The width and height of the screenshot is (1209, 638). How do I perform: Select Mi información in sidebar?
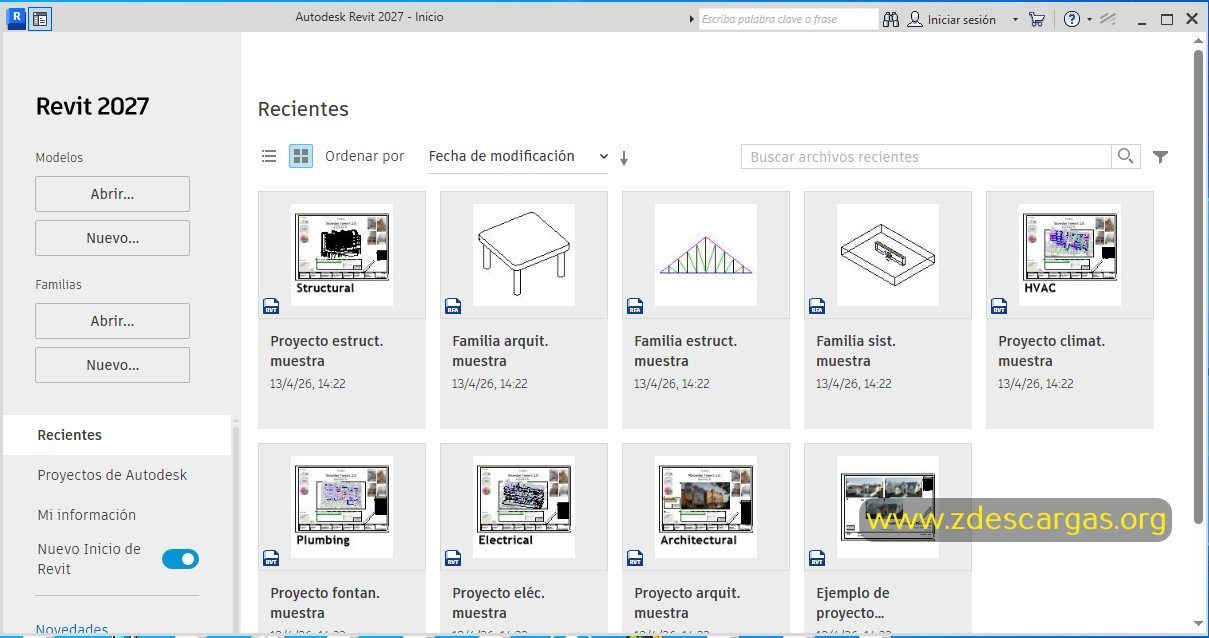pos(87,515)
